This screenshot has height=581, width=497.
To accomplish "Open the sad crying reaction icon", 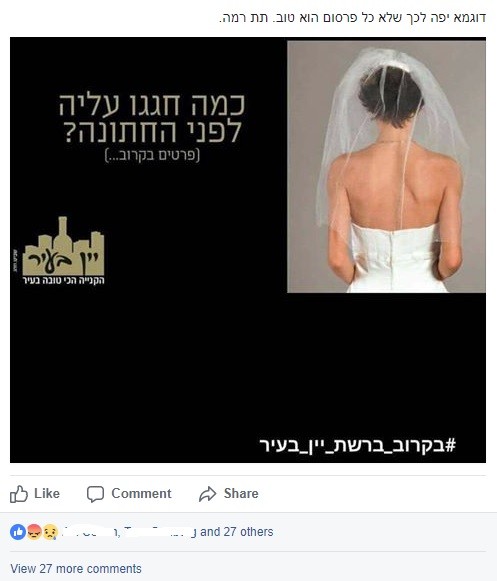I will 50,532.
